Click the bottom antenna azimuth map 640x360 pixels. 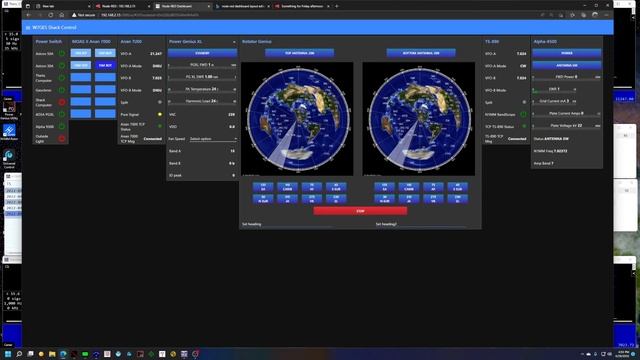pyautogui.click(x=419, y=119)
